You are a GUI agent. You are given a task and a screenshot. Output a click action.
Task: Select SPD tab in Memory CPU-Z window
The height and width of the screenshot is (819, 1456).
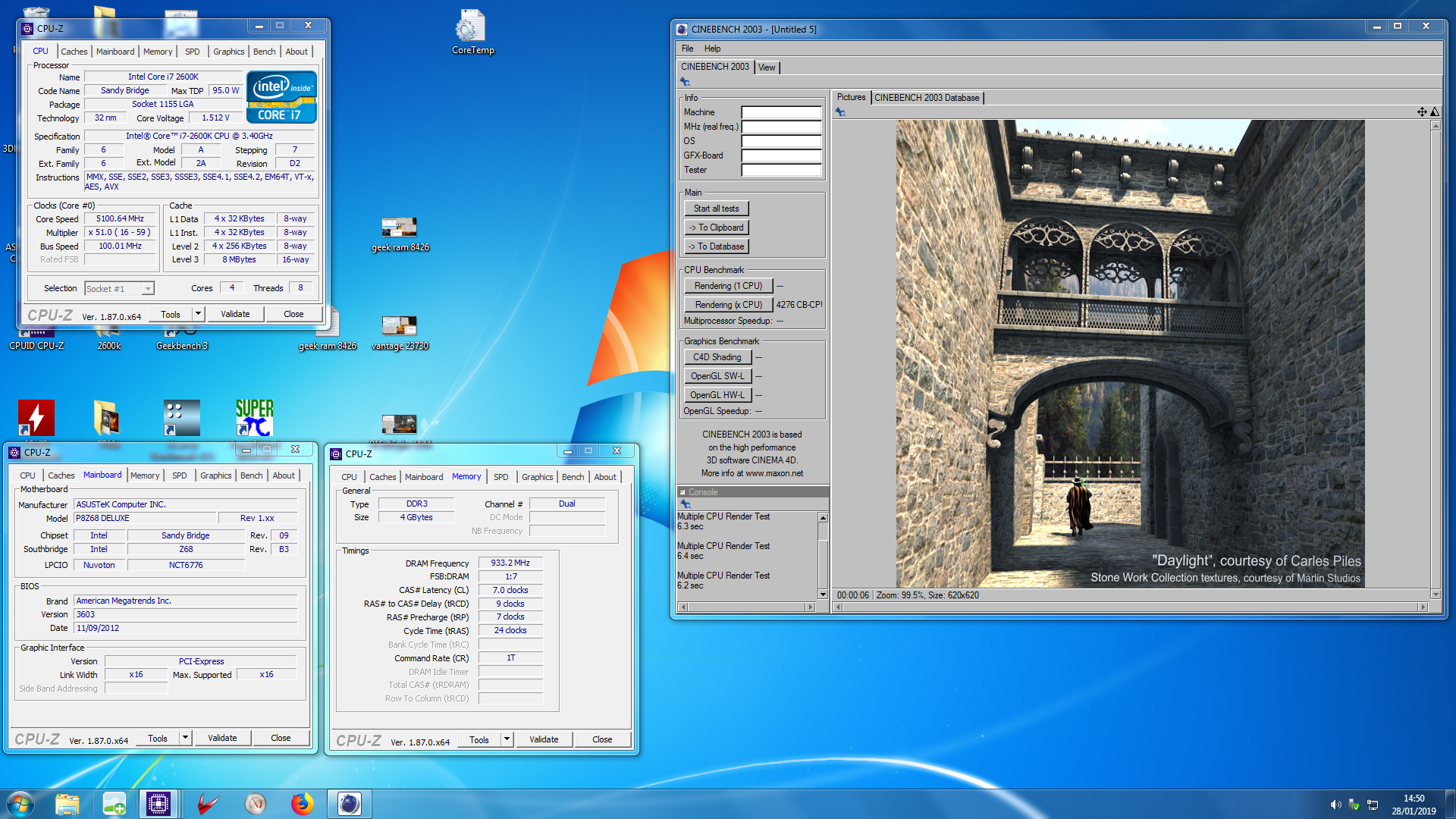[500, 477]
